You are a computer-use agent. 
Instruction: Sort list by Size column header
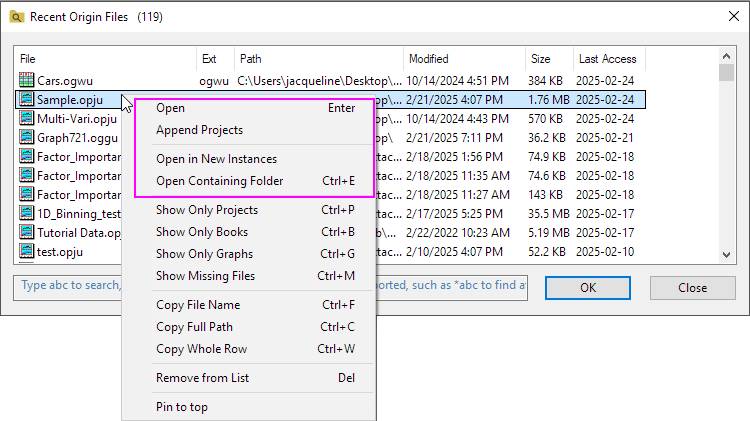[x=549, y=59]
